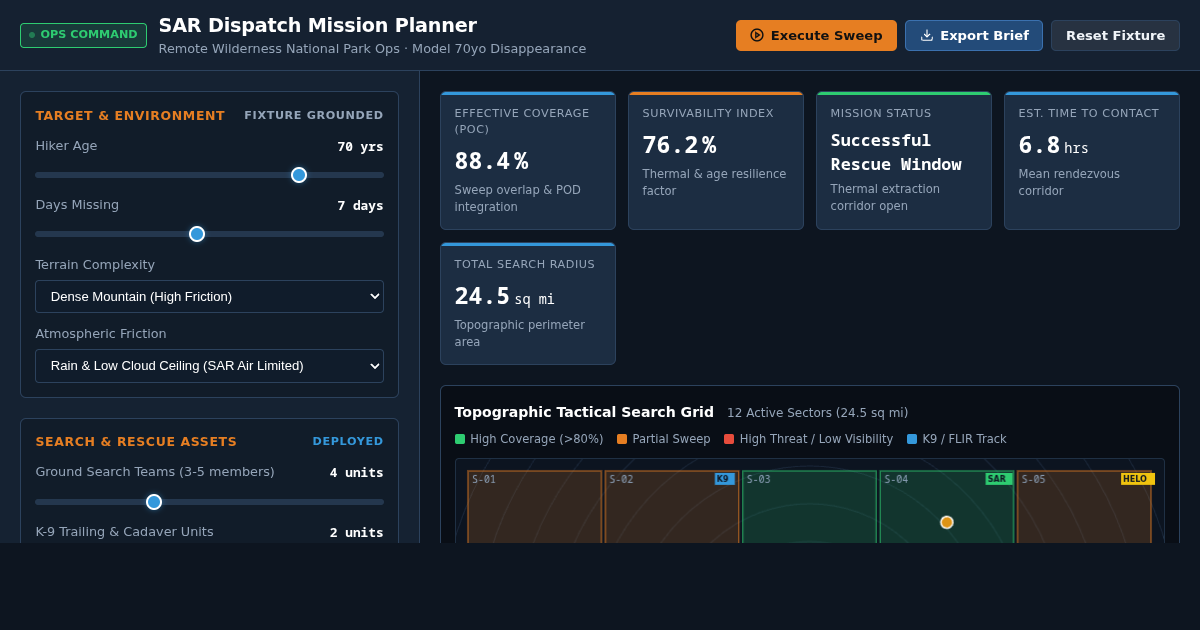Viewport: 1200px width, 630px height.
Task: Click the '76.2%' survivability value
Action: 679,145
